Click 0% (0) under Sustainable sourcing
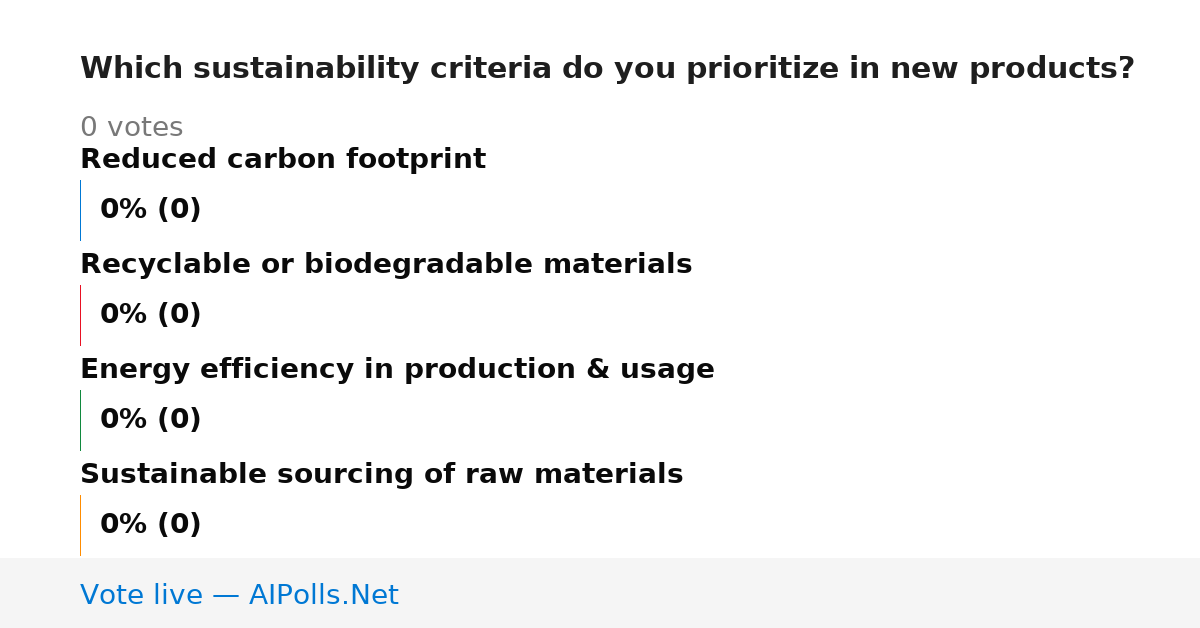1200x628 pixels. click(x=151, y=525)
